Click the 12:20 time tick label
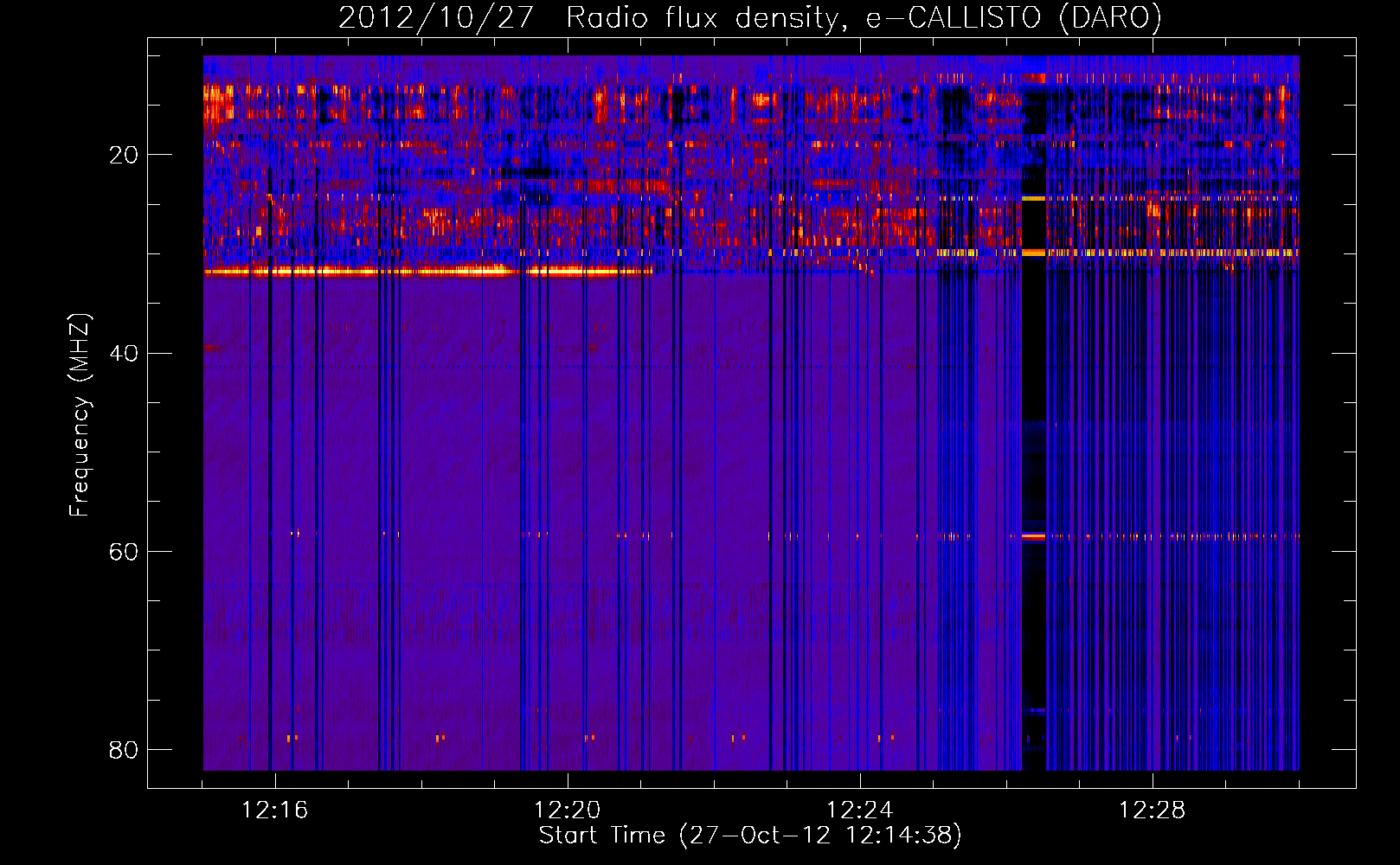Viewport: 1400px width, 865px height. [x=567, y=811]
